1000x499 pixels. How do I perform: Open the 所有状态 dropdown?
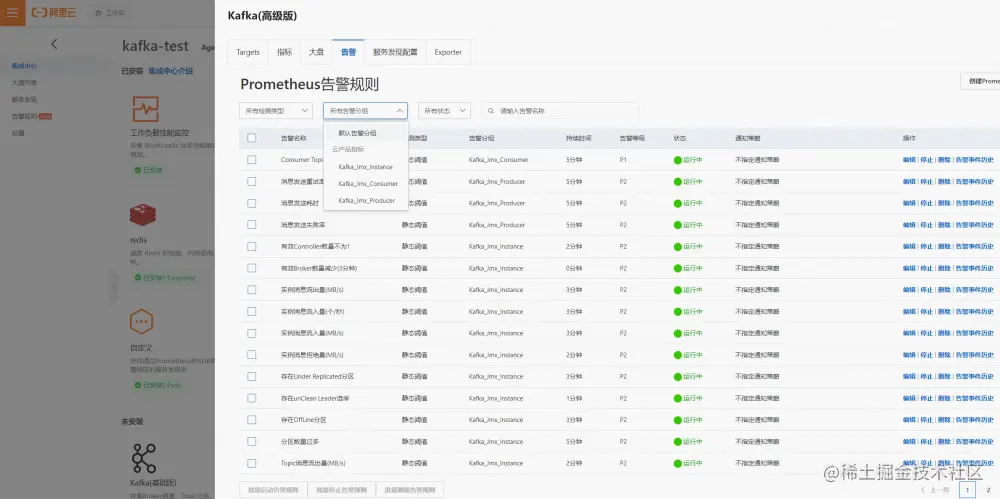[x=444, y=111]
